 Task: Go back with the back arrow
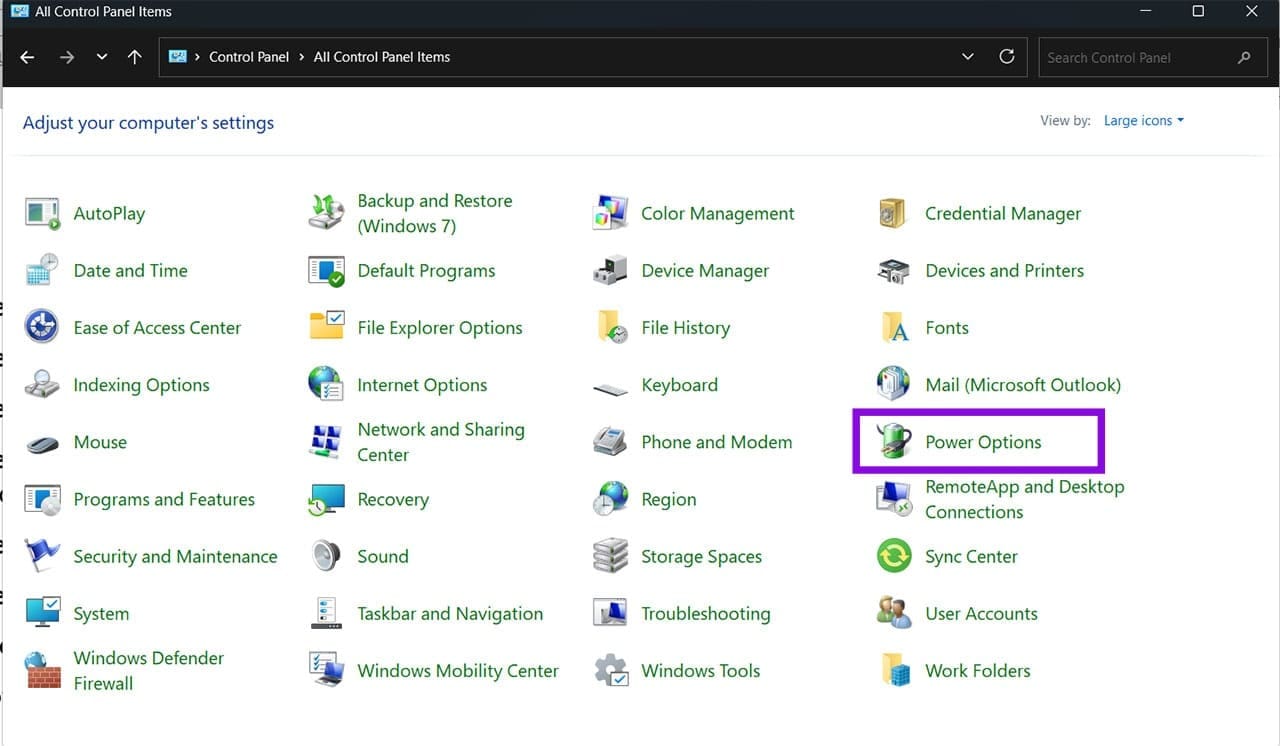click(x=27, y=57)
